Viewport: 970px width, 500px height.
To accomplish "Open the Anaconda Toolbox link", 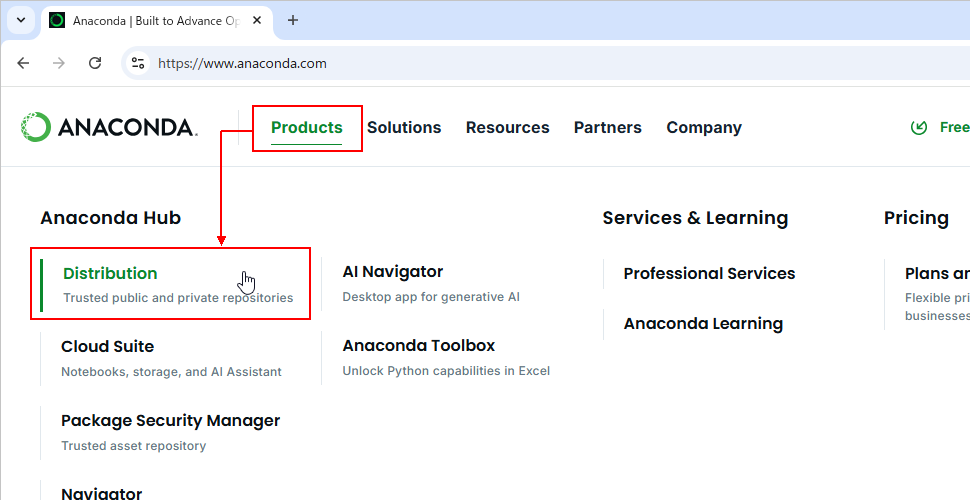I will click(419, 345).
